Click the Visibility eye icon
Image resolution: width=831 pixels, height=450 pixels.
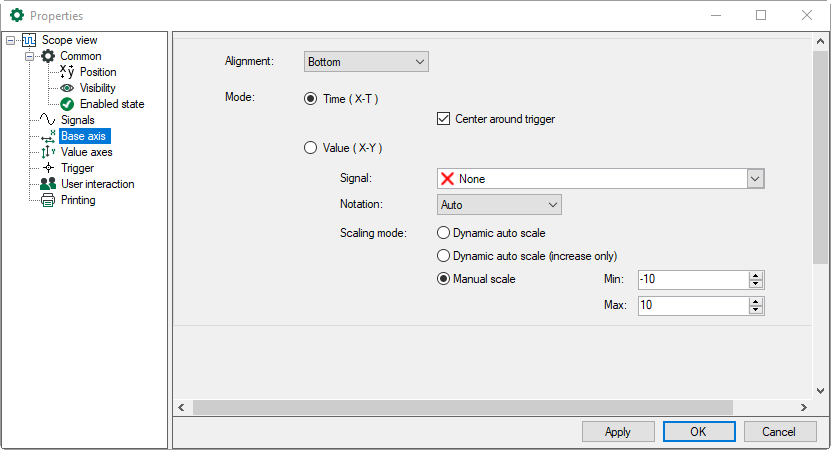click(x=67, y=88)
